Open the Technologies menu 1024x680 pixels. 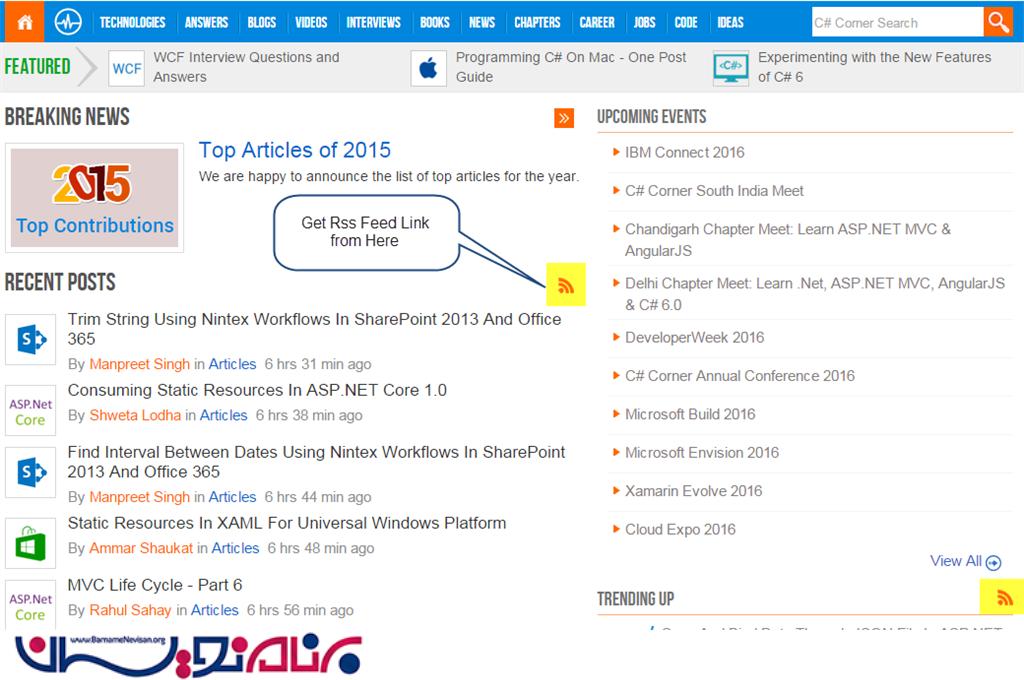132,22
